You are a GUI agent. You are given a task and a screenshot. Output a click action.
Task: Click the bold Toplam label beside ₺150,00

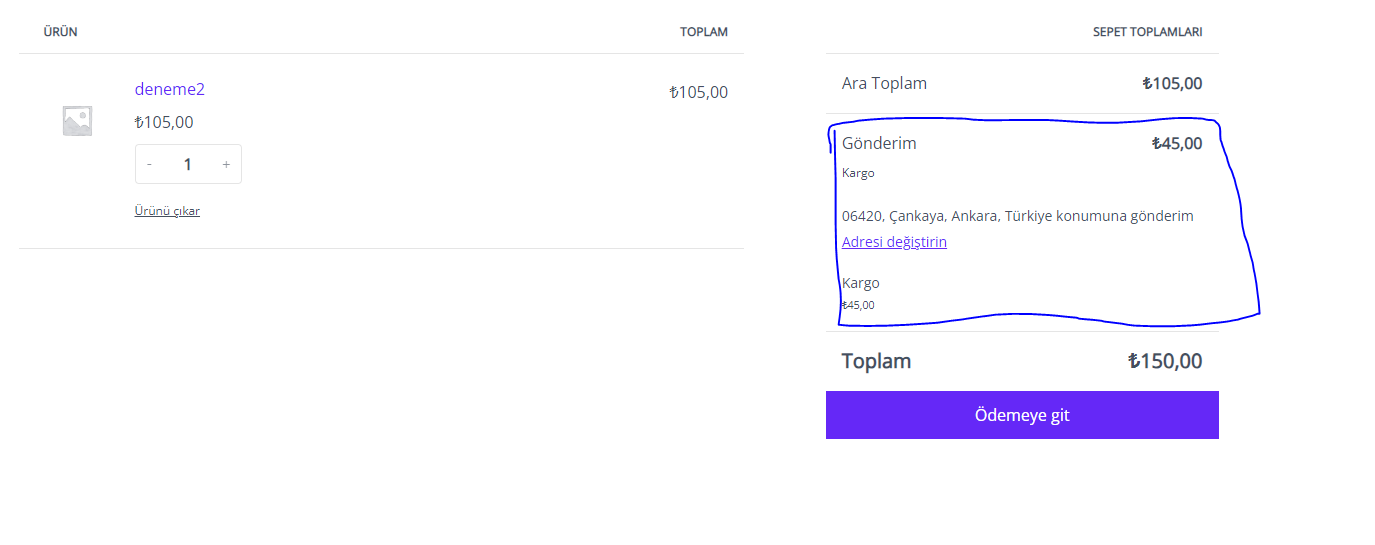[x=876, y=361]
